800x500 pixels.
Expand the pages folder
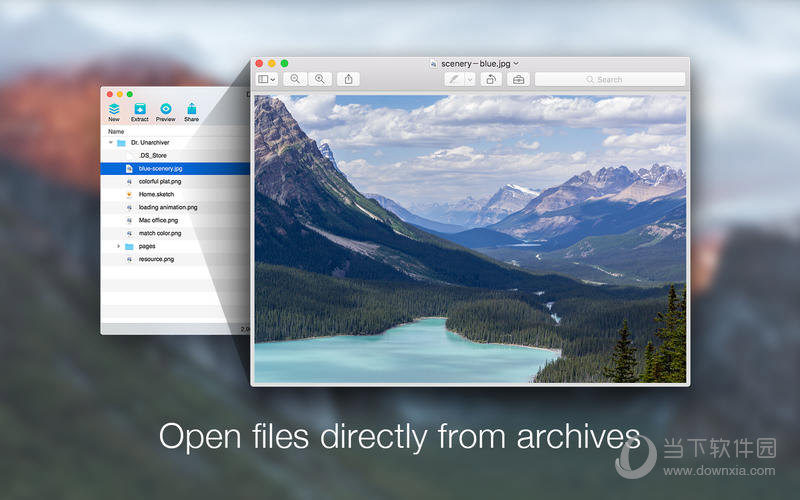(118, 246)
